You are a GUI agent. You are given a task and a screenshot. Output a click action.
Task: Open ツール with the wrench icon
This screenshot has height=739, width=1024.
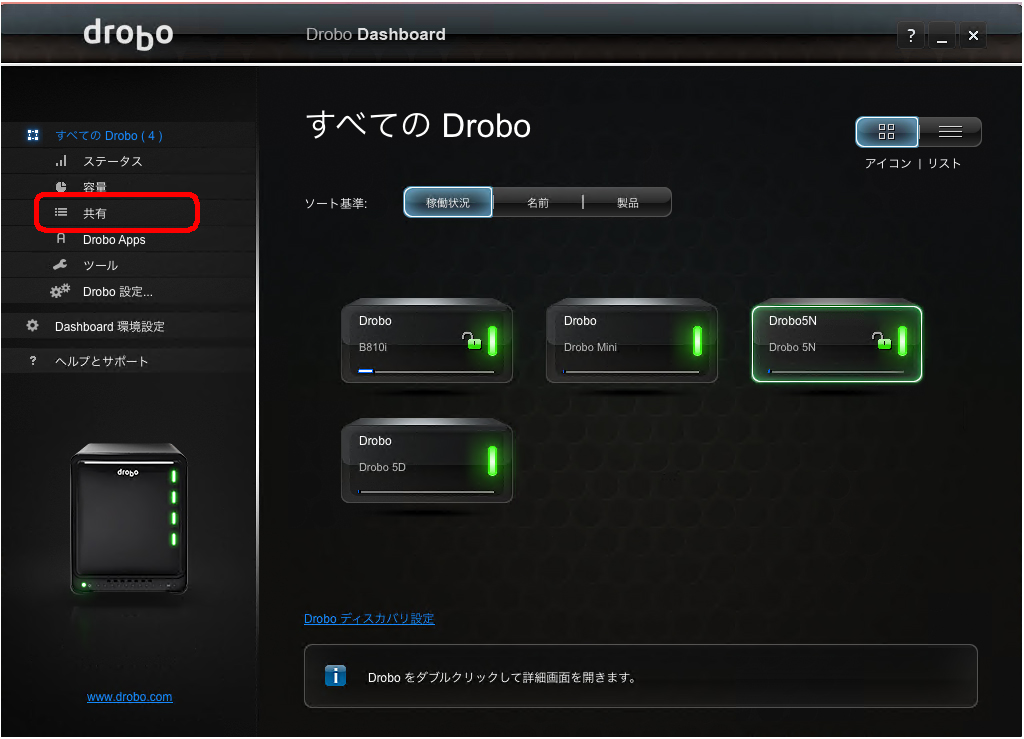(60, 264)
